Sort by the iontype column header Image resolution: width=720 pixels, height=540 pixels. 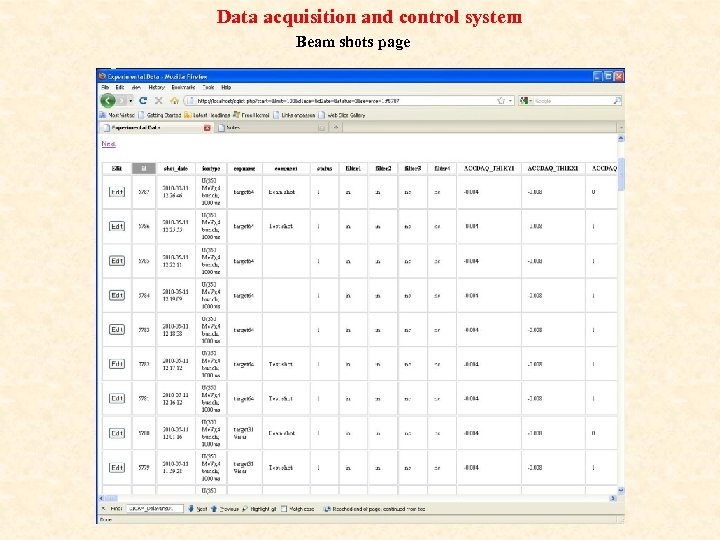[211, 169]
